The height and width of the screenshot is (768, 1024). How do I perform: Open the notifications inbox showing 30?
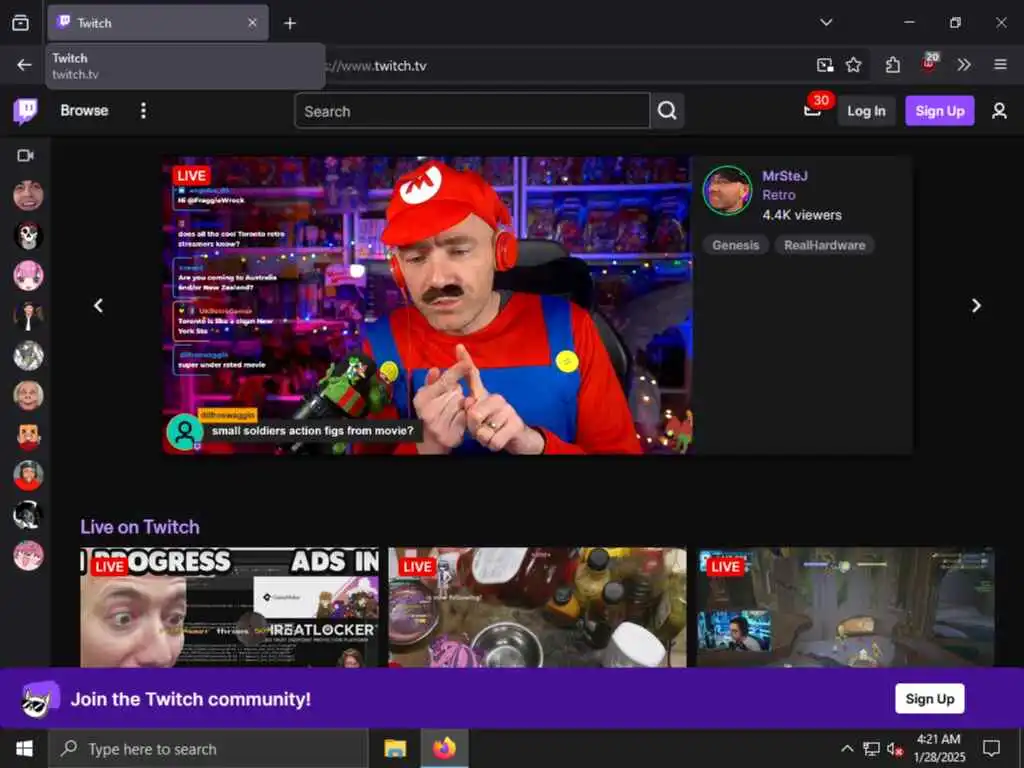point(814,110)
